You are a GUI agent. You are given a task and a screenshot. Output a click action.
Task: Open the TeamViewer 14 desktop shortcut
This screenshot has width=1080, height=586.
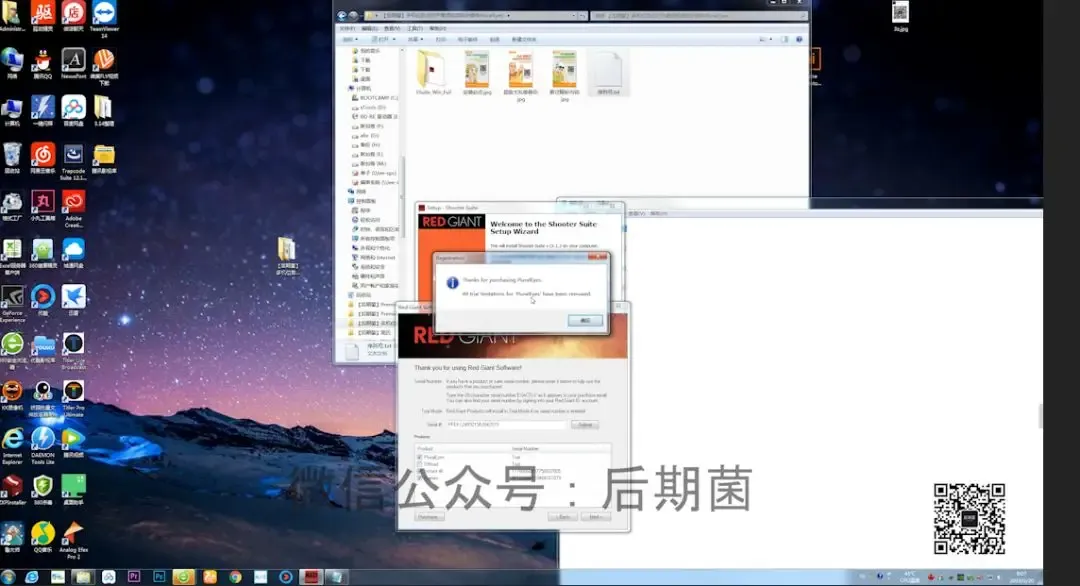[104, 17]
